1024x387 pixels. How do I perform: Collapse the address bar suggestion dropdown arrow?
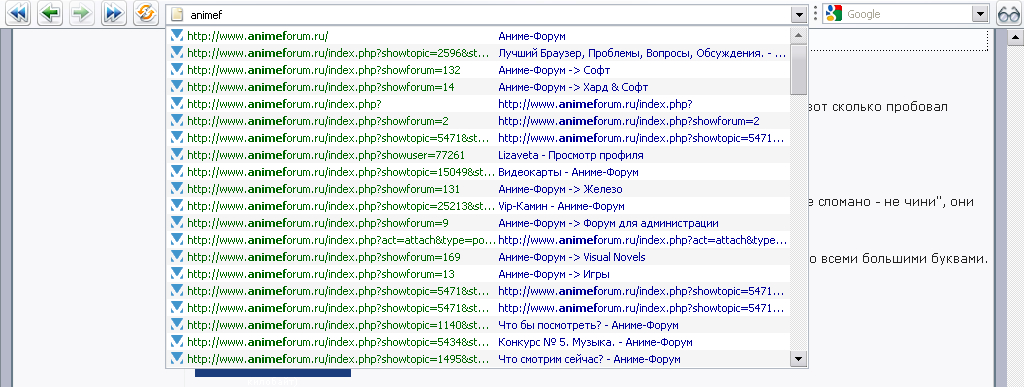(x=799, y=14)
